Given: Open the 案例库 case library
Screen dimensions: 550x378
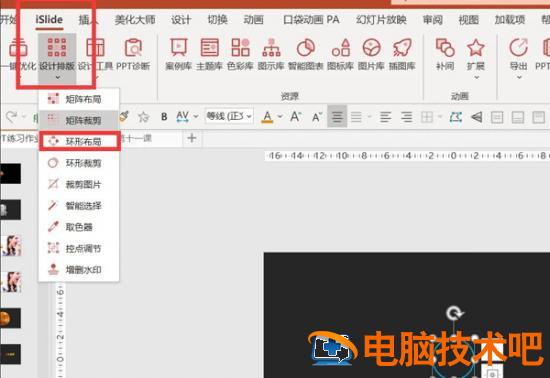Looking at the screenshot, I should (179, 54).
